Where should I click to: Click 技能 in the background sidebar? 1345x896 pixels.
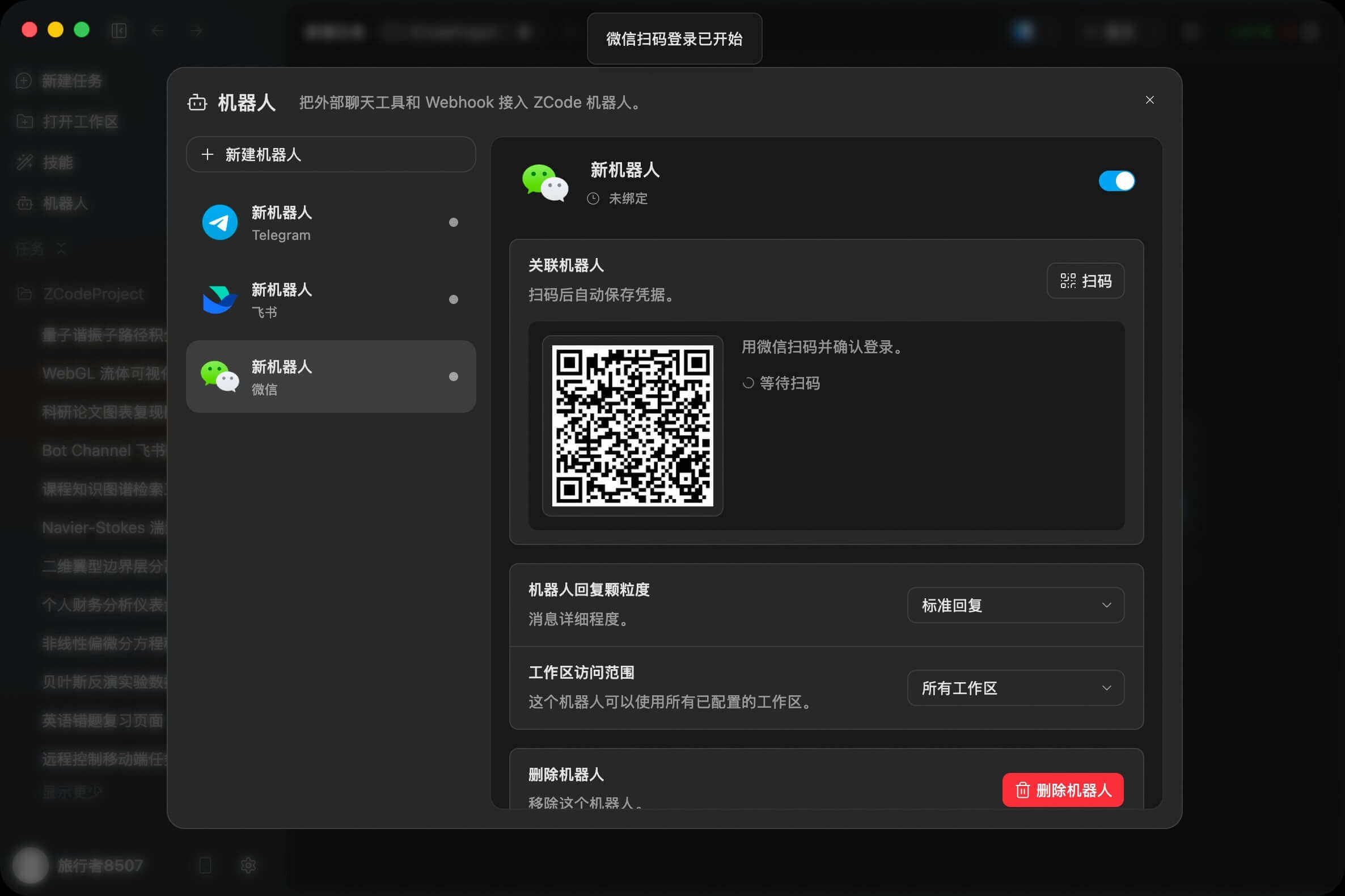pos(58,162)
